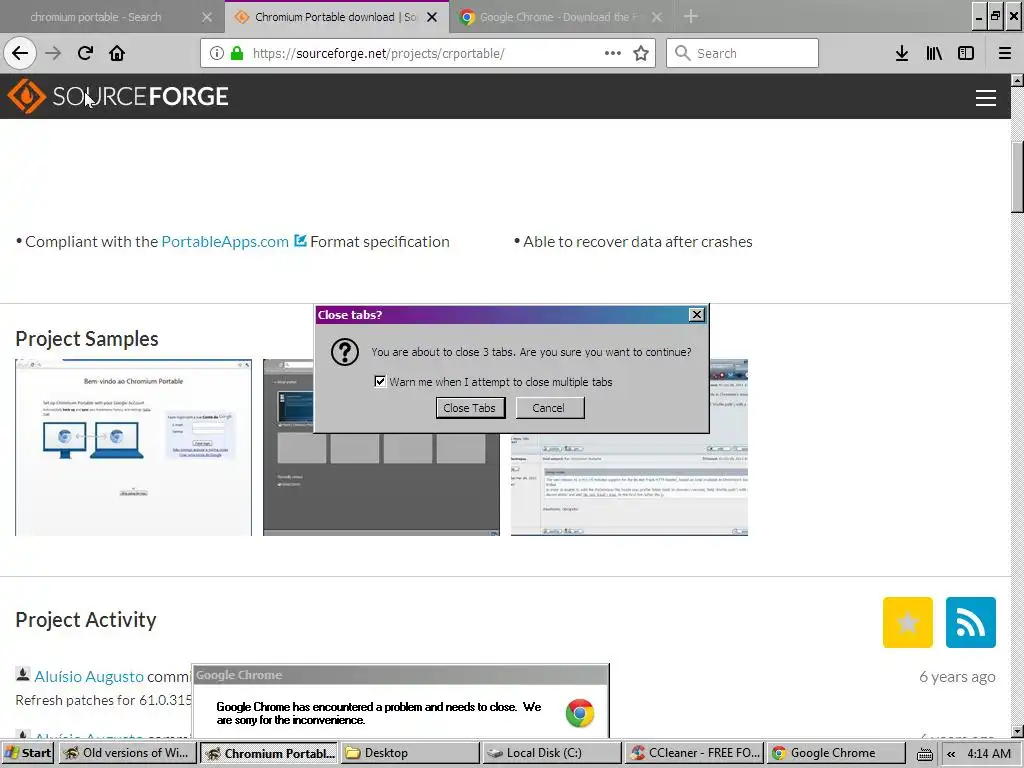Open first Project Samples welcome thumbnail

coord(133,447)
